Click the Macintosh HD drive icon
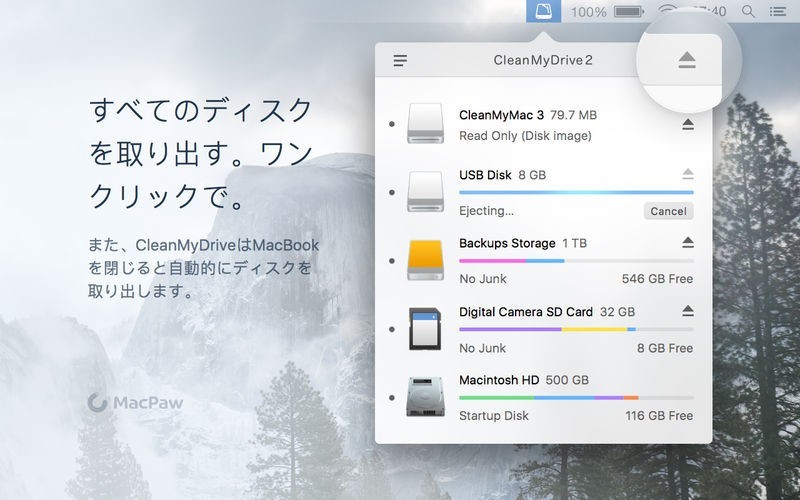The height and width of the screenshot is (500, 800). click(x=431, y=397)
